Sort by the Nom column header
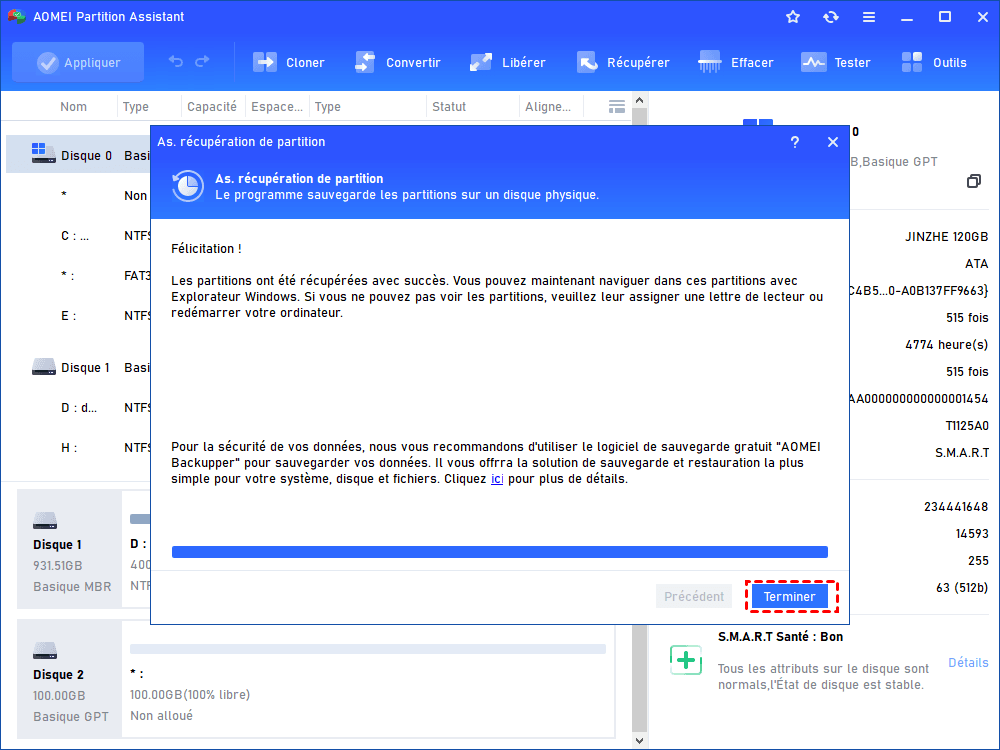The width and height of the screenshot is (1000, 750). click(x=73, y=107)
